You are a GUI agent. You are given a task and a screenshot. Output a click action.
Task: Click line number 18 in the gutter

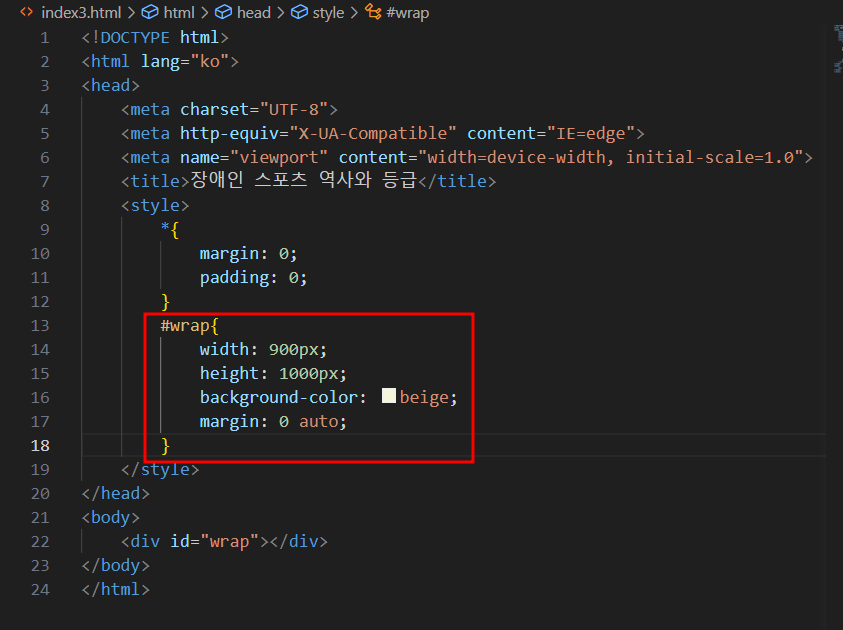tap(40, 446)
